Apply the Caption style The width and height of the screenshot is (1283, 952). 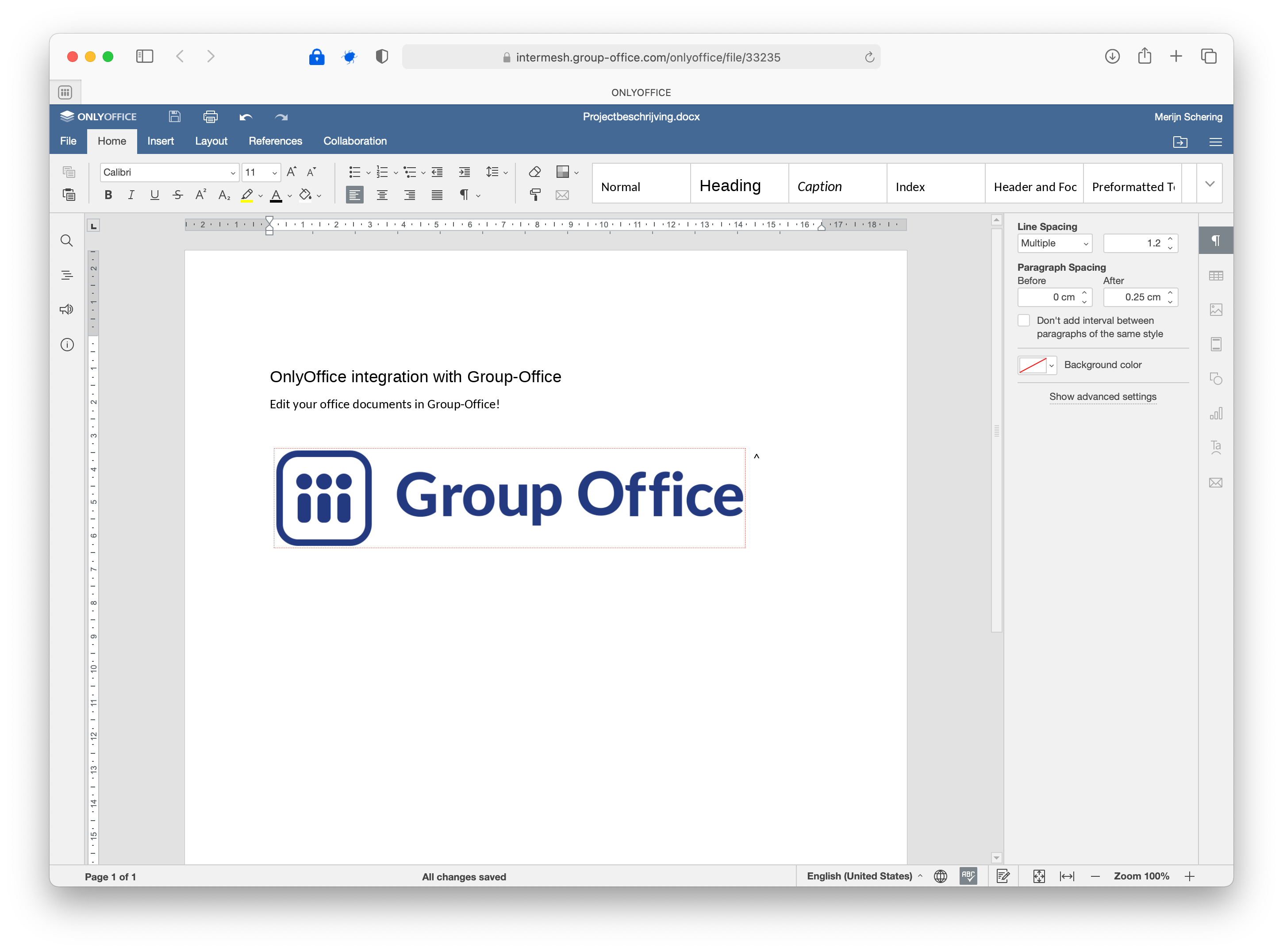point(837,184)
